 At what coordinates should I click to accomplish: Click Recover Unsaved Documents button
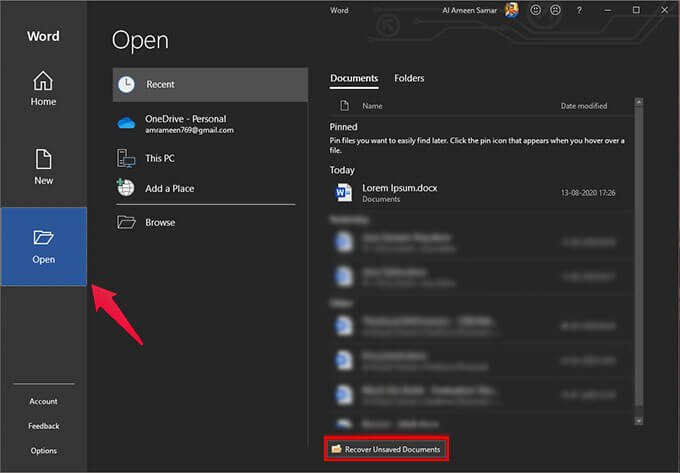coord(386,449)
